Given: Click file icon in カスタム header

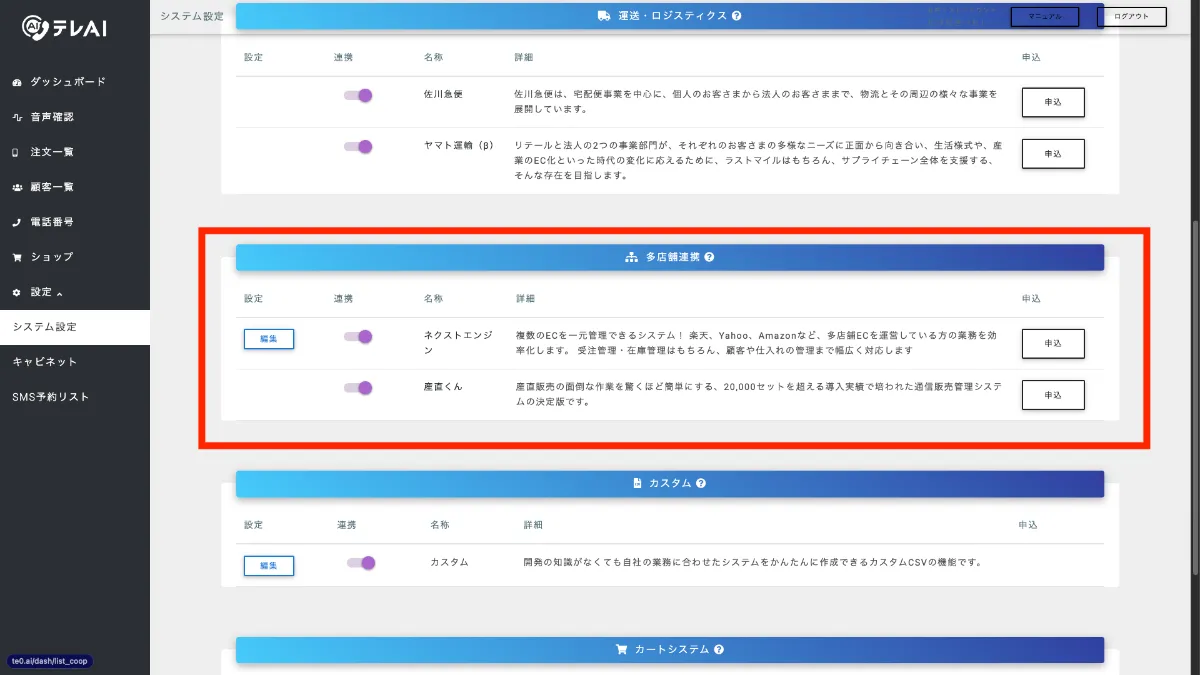Looking at the screenshot, I should pos(637,483).
